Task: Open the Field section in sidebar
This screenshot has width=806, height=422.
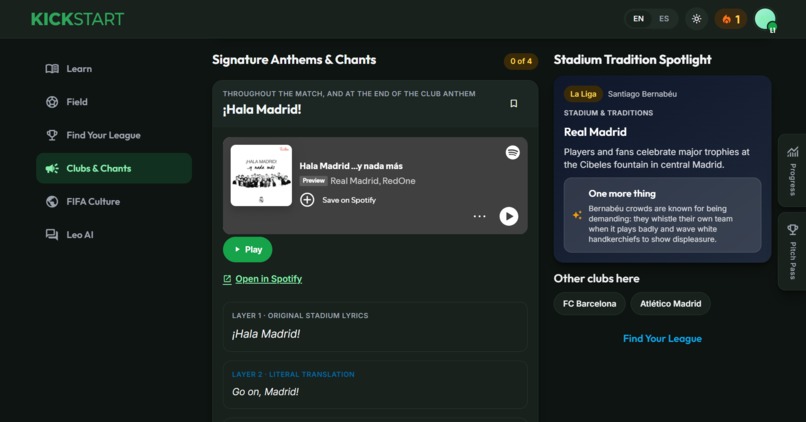Action: coord(114,102)
